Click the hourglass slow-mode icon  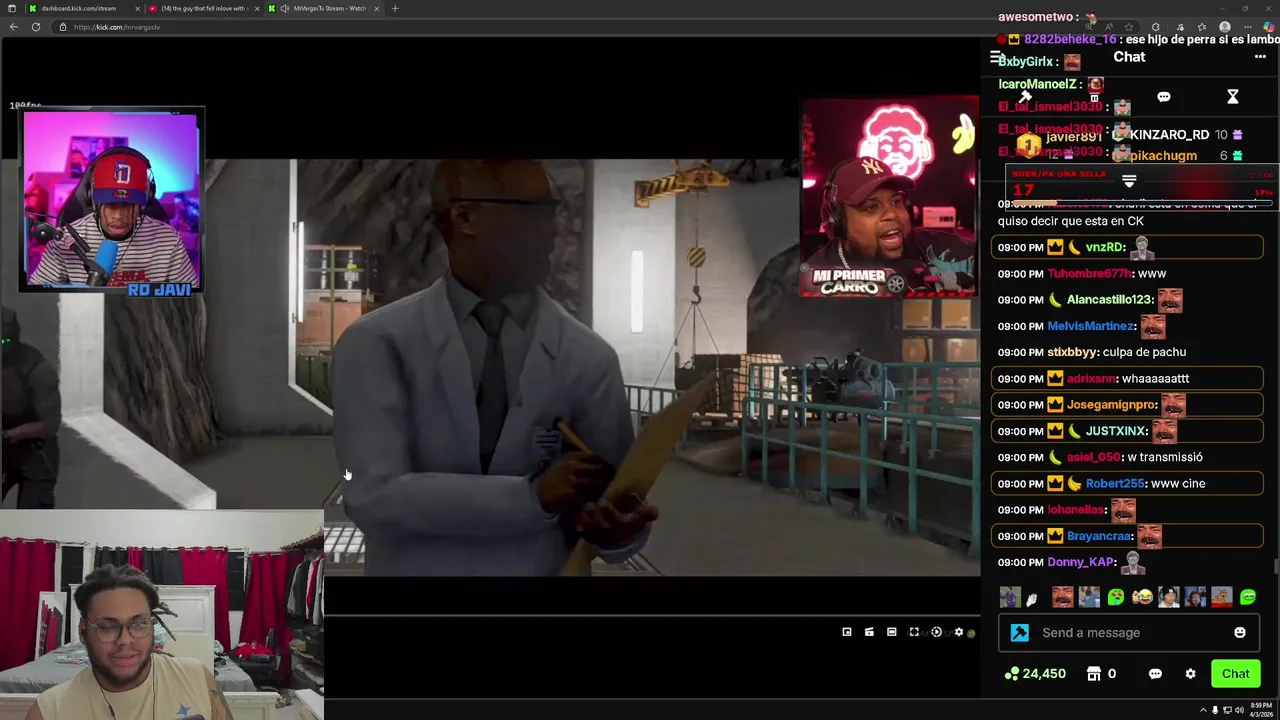[x=1233, y=97]
